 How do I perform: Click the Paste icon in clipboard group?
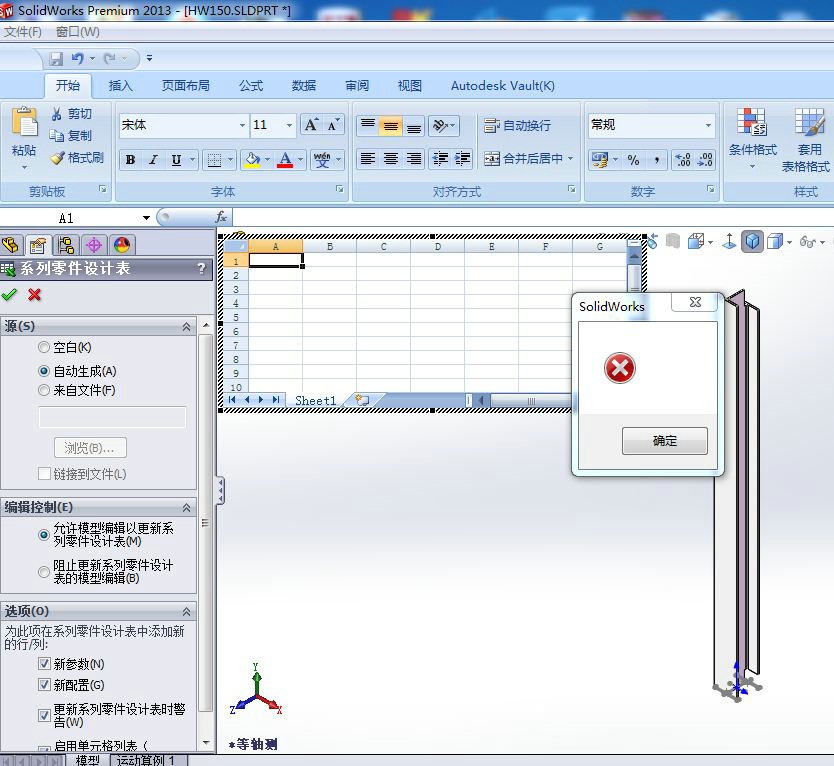(24, 123)
